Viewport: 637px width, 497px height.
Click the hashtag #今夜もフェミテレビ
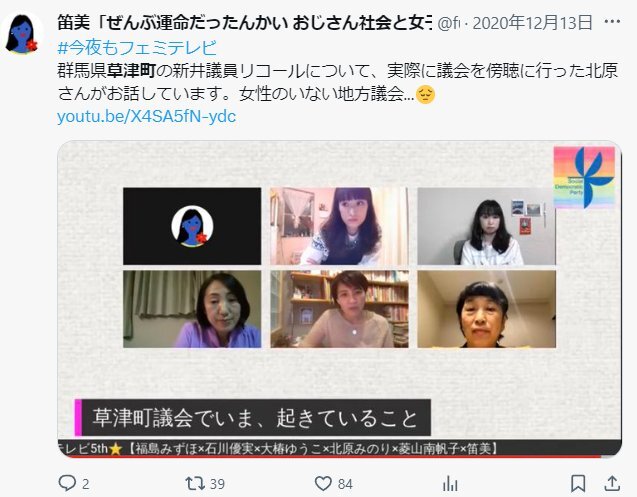click(137, 48)
